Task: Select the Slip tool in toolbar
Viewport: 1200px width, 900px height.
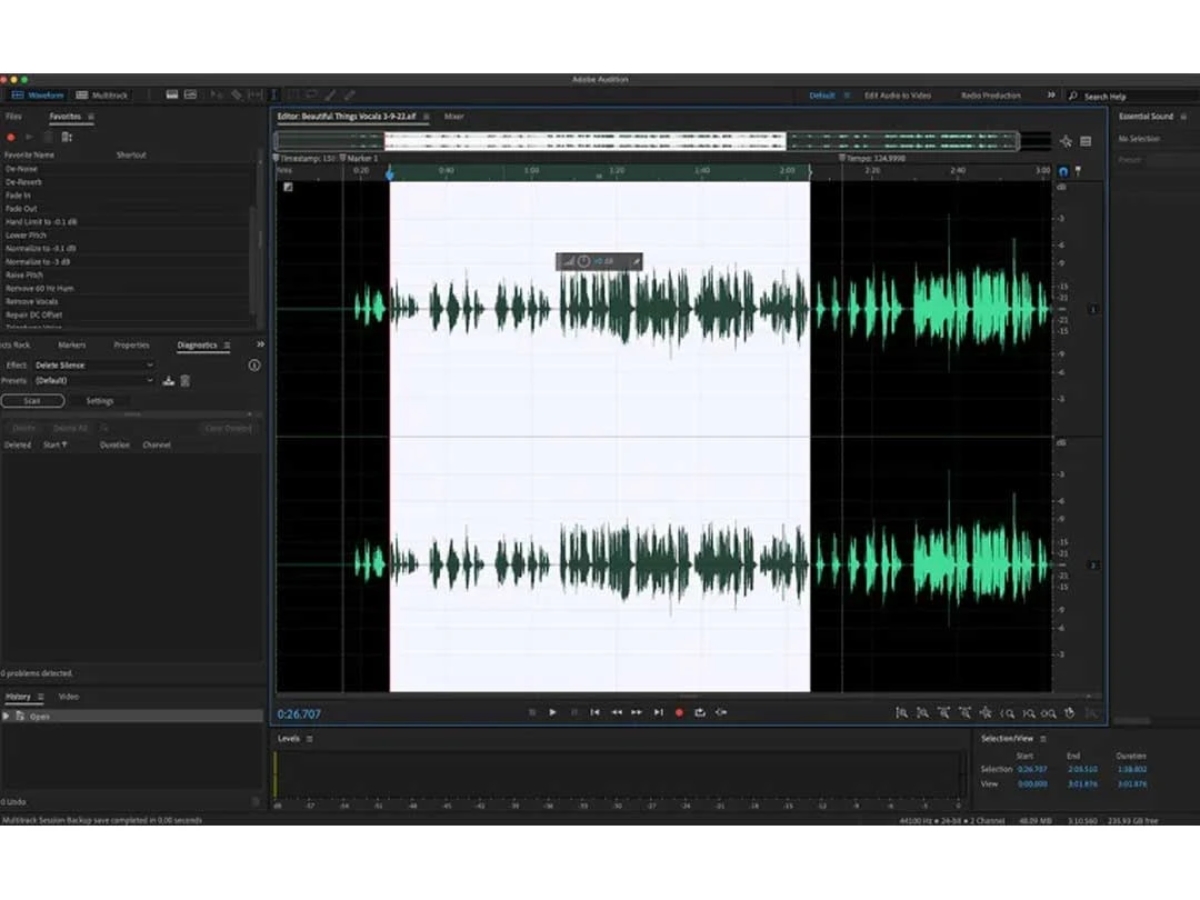Action: [x=255, y=95]
